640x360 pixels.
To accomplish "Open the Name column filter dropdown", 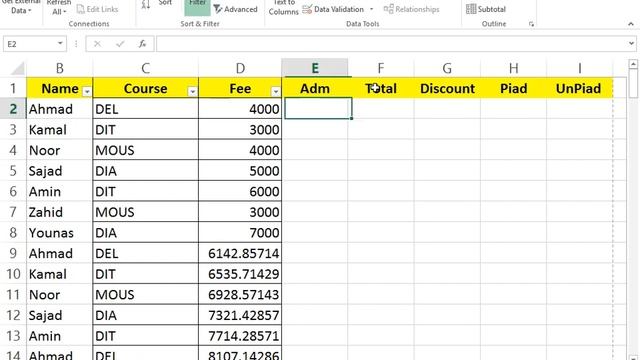I will pos(87,92).
